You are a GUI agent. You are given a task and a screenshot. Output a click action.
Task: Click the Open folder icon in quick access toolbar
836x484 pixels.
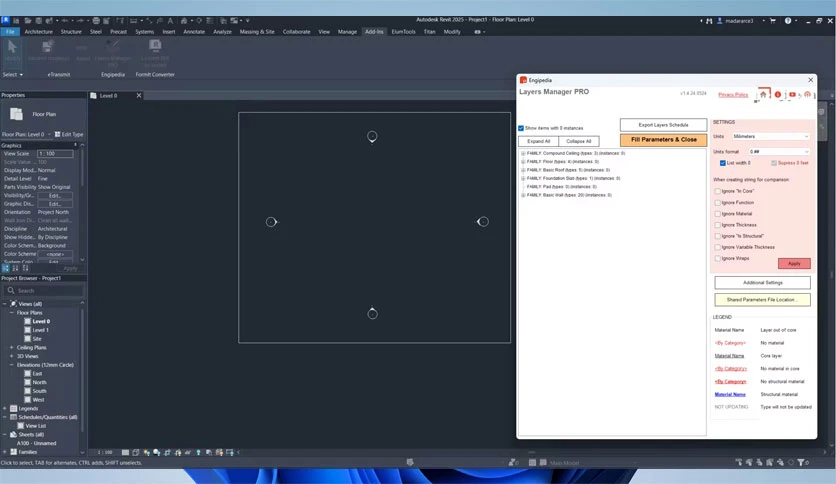point(27,21)
